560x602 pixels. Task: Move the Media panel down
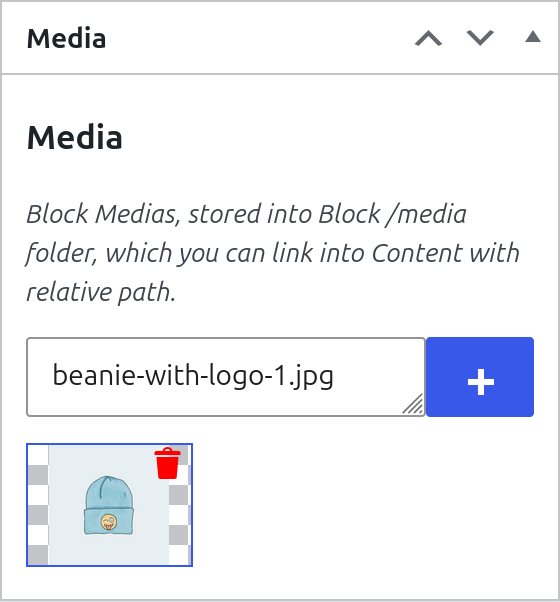pyautogui.click(x=480, y=38)
